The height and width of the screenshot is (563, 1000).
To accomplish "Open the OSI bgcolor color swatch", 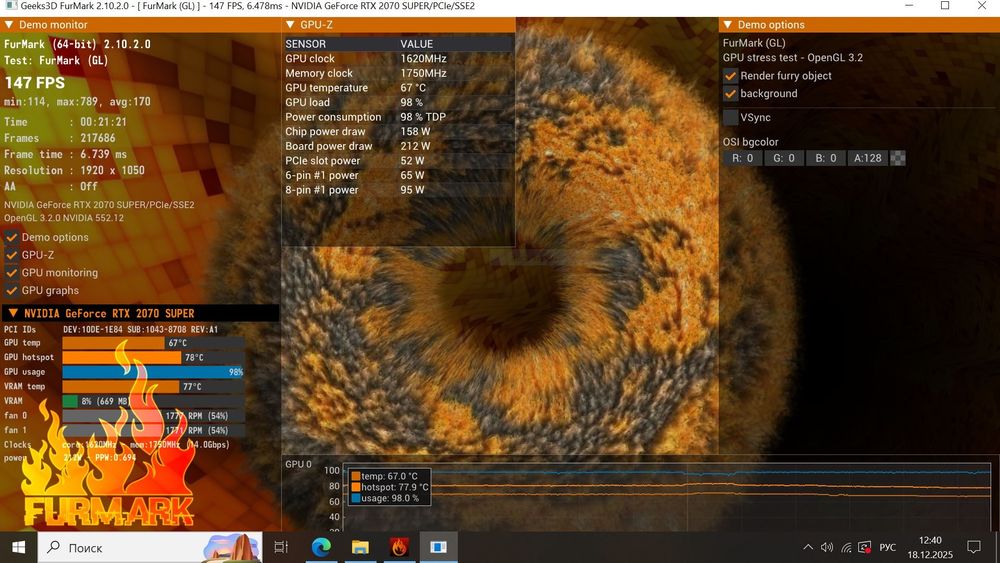I will (x=897, y=158).
